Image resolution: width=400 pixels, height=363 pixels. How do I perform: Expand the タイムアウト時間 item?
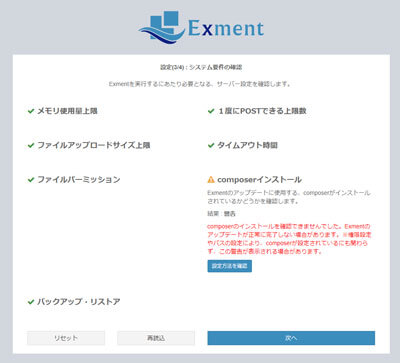coord(247,145)
